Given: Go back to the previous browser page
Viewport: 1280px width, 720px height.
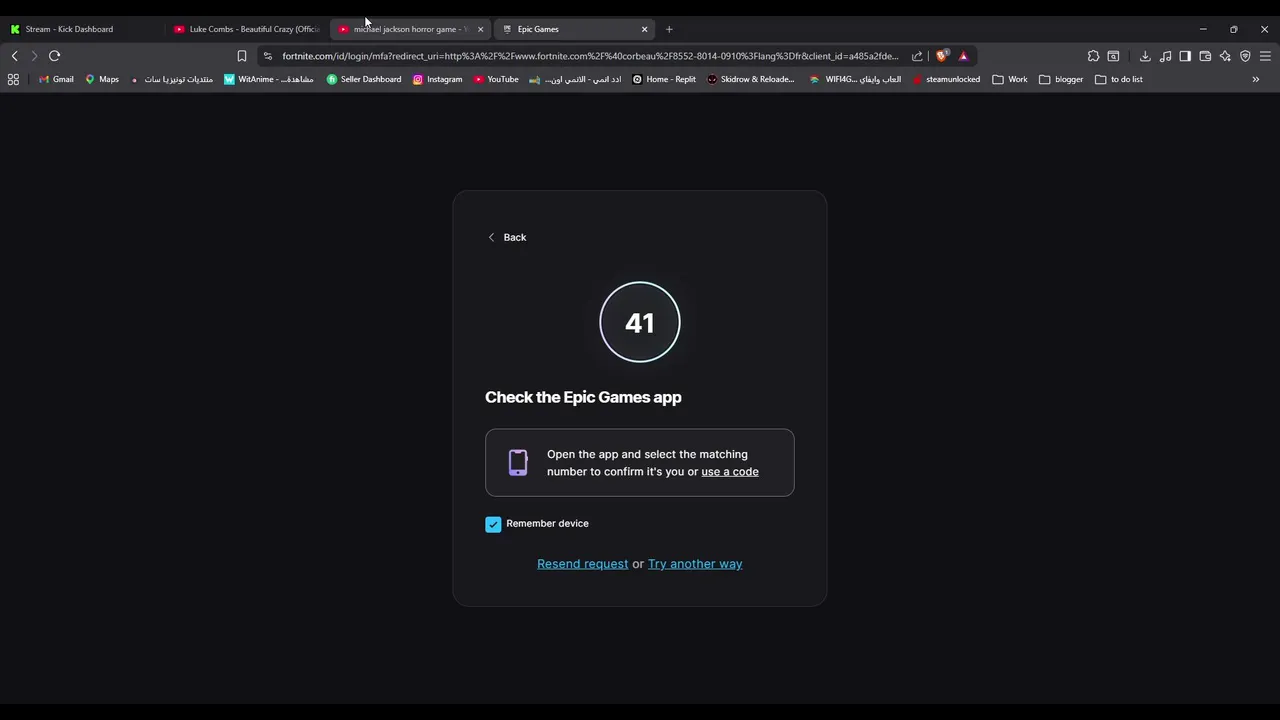Looking at the screenshot, I should coord(14,56).
